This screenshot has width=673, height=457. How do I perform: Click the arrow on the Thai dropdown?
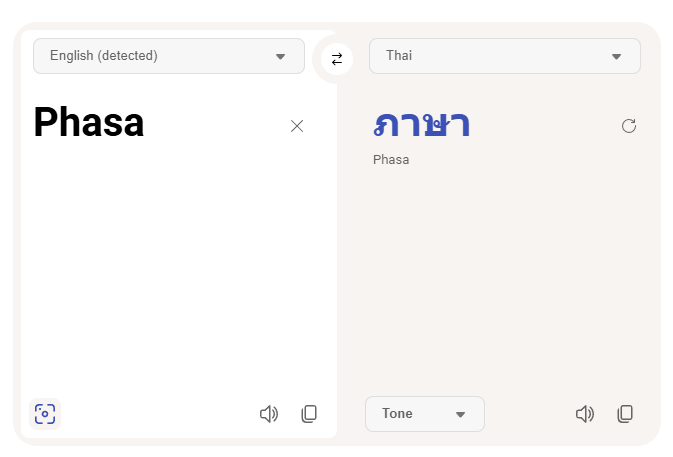[616, 57]
